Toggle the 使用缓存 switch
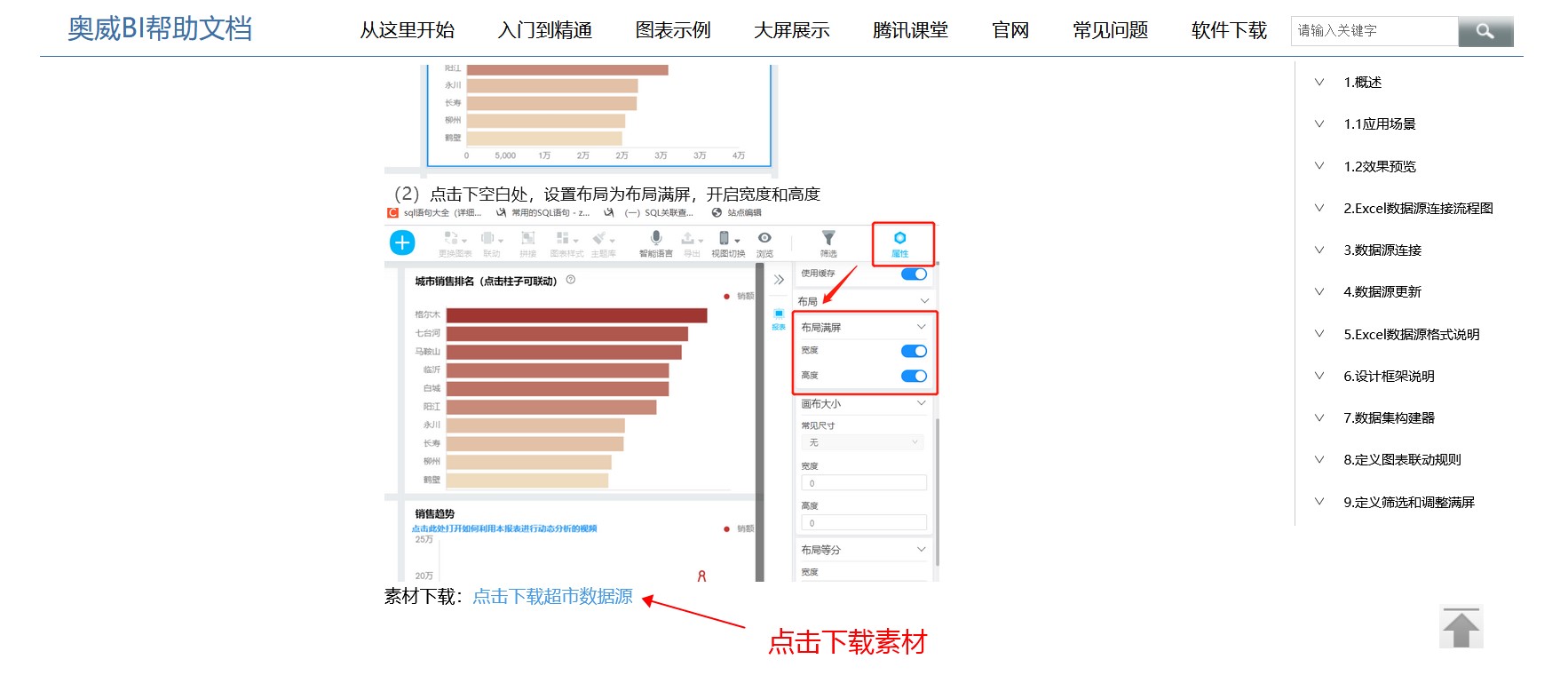Viewport: 1568px width, 691px height. [914, 274]
